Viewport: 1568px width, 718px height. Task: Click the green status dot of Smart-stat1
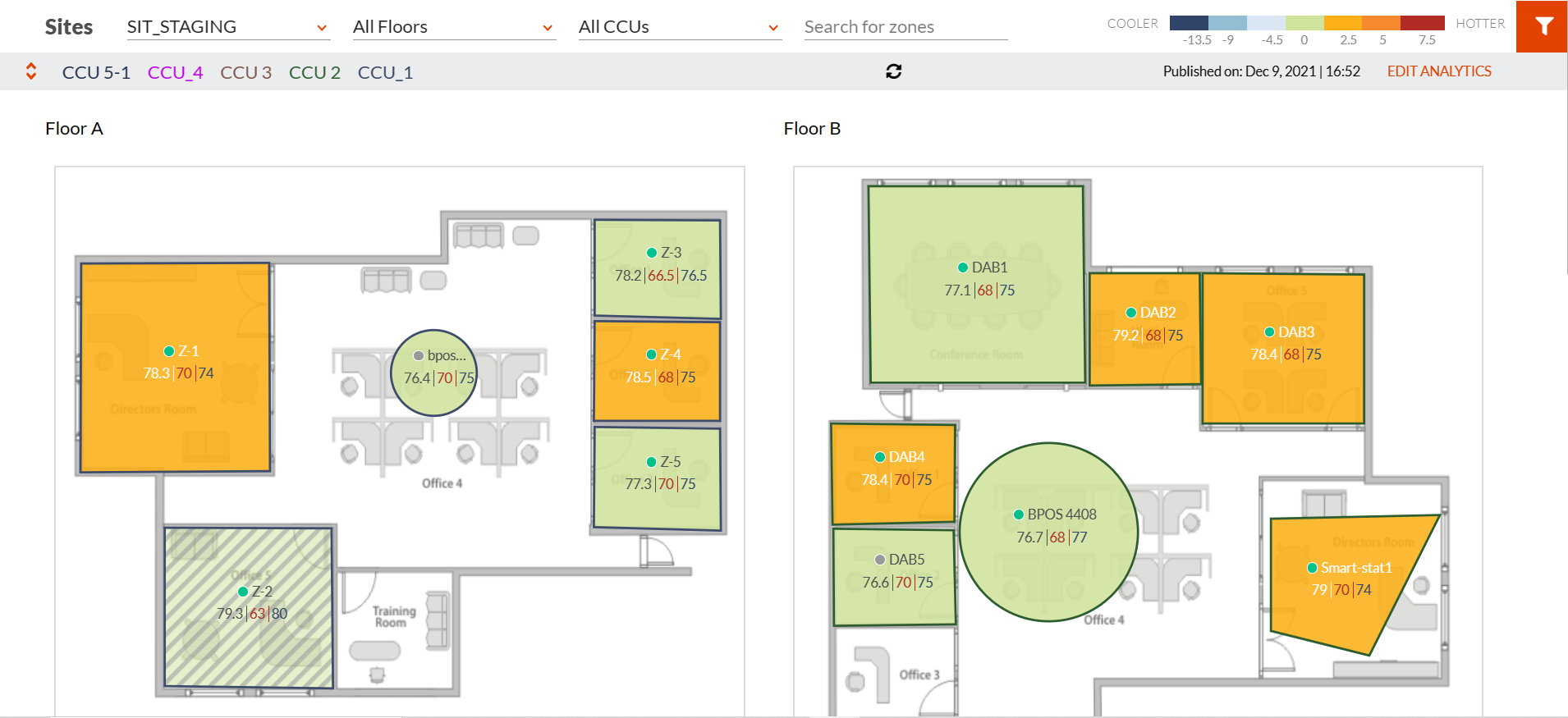(x=1312, y=568)
